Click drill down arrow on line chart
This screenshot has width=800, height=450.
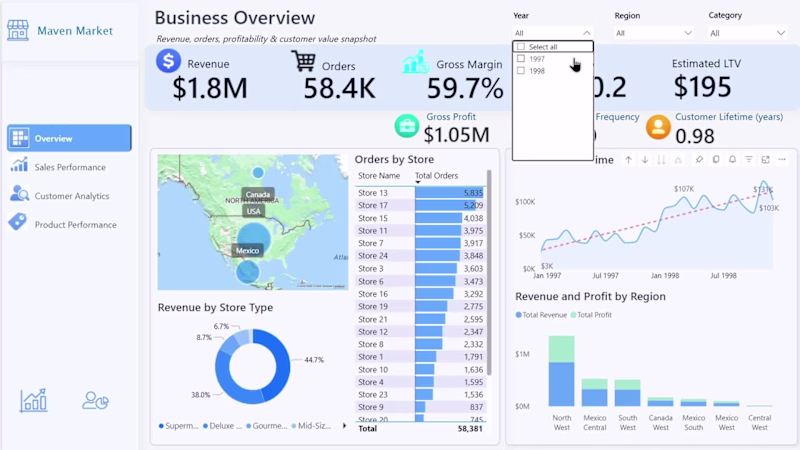(x=645, y=160)
